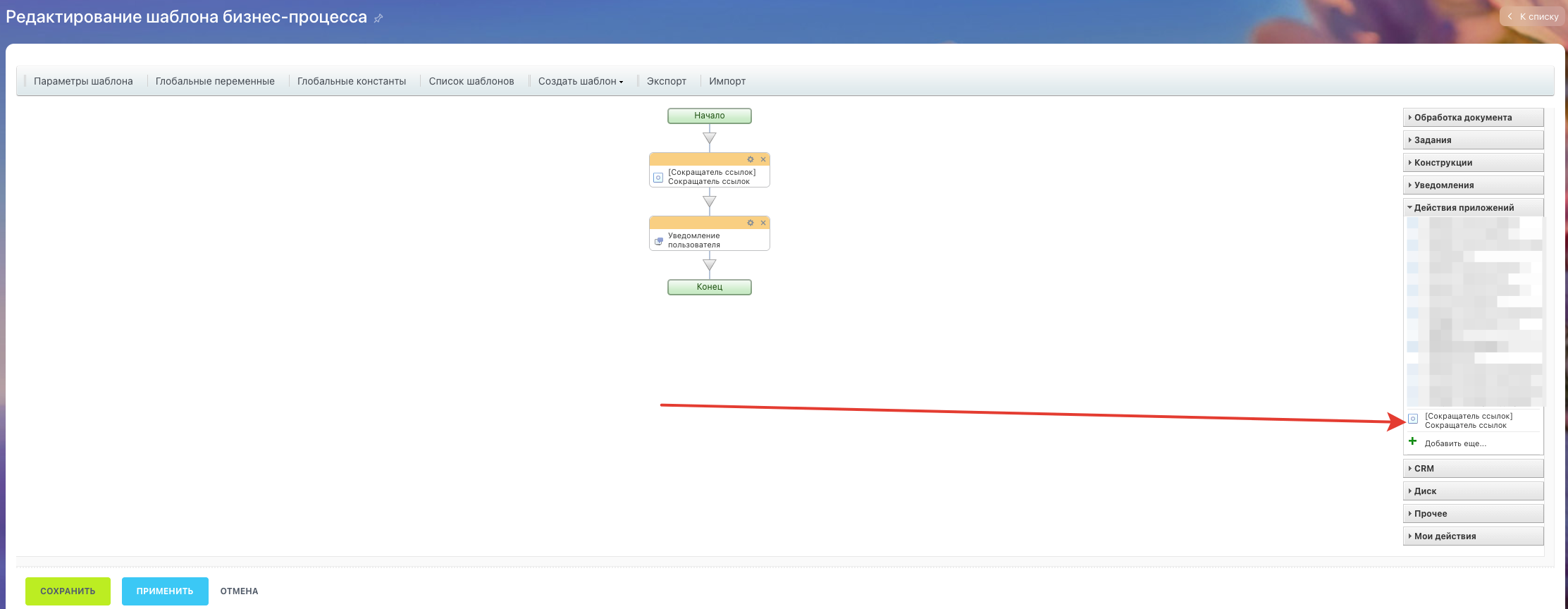Expand the Задания section
The image size is (1568, 609).
click(1473, 140)
